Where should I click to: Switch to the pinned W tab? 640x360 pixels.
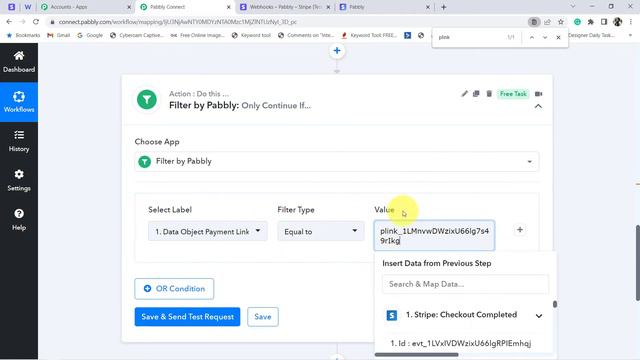coord(28,7)
